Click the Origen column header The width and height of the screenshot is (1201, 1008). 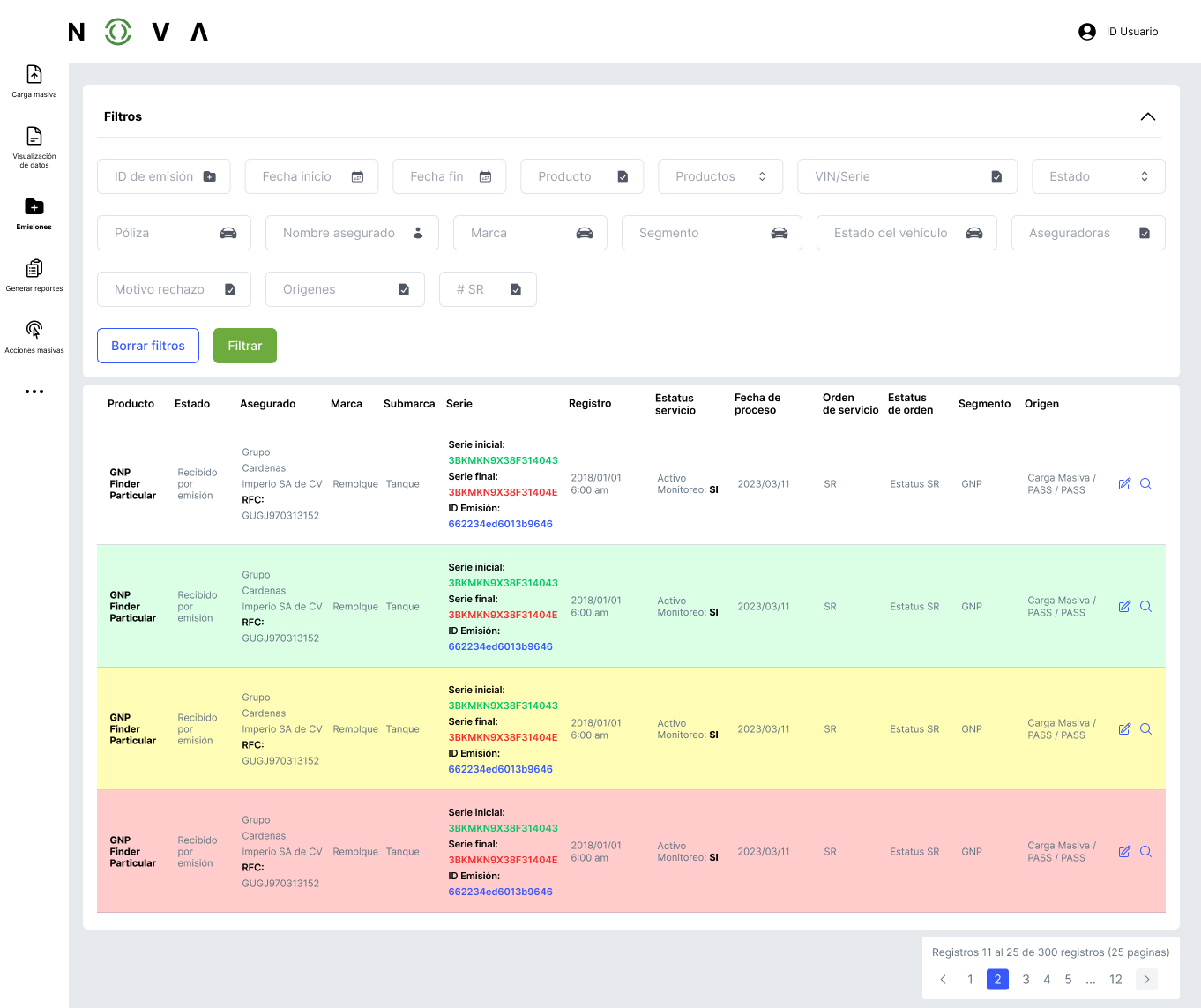pos(1041,404)
